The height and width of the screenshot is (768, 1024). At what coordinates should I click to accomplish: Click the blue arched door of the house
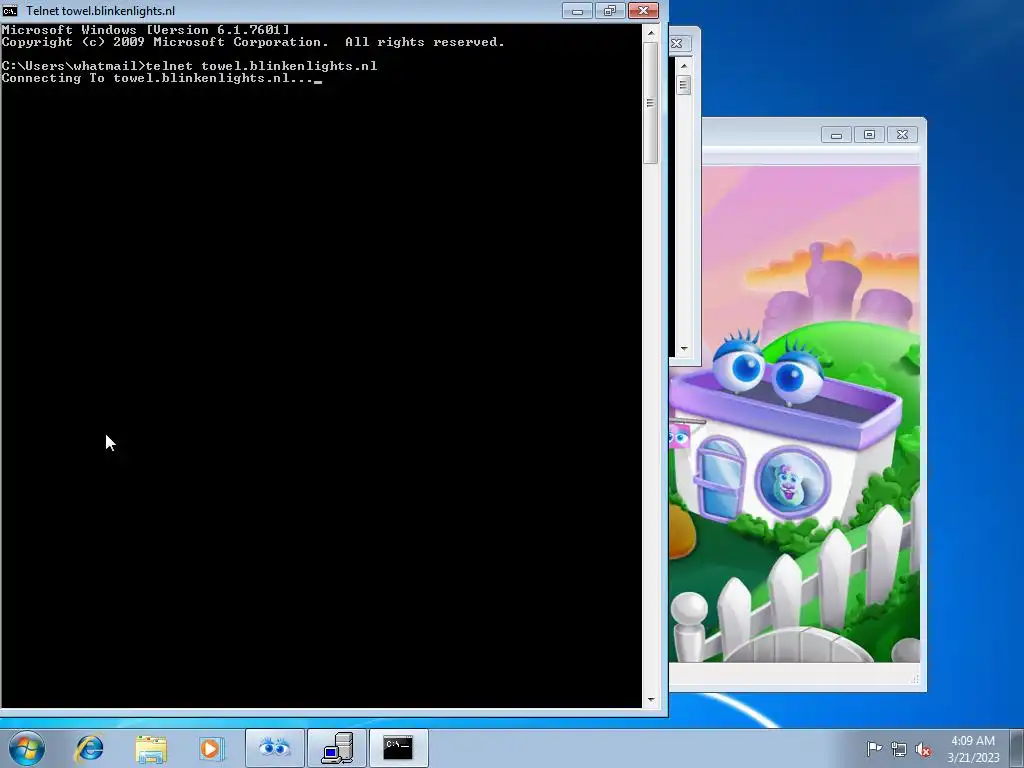point(721,477)
